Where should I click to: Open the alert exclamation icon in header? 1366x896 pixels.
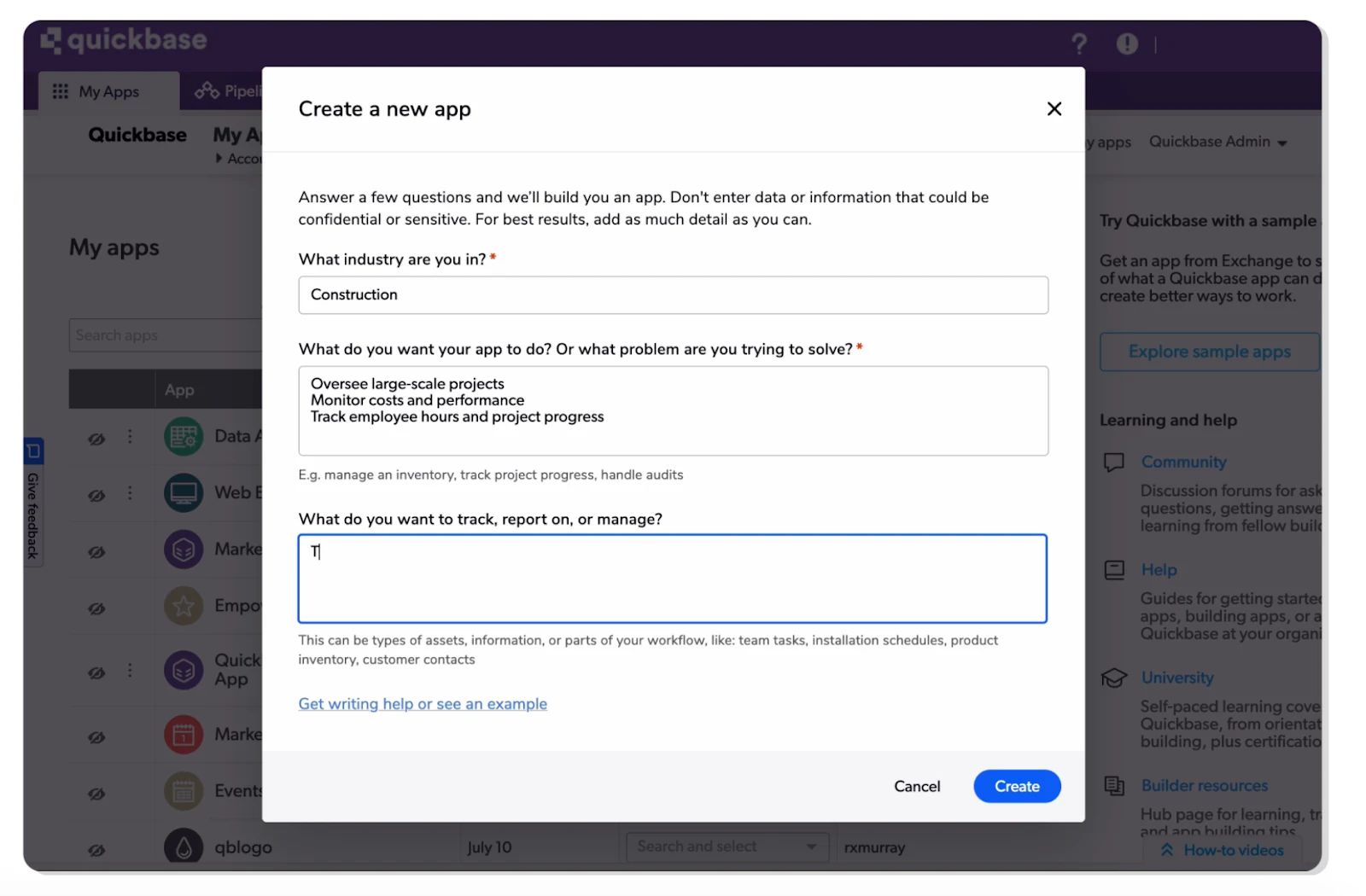(1127, 44)
